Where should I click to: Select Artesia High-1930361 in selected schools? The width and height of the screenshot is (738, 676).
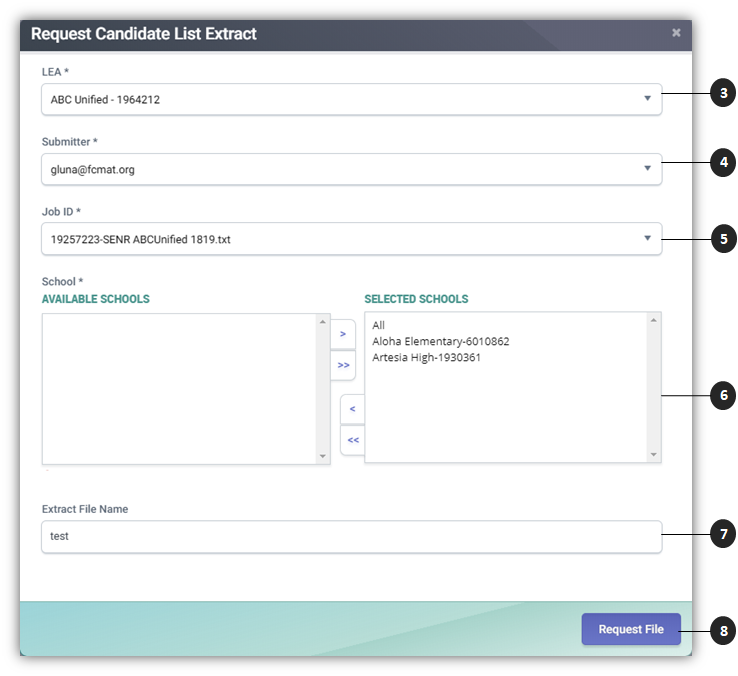click(426, 357)
